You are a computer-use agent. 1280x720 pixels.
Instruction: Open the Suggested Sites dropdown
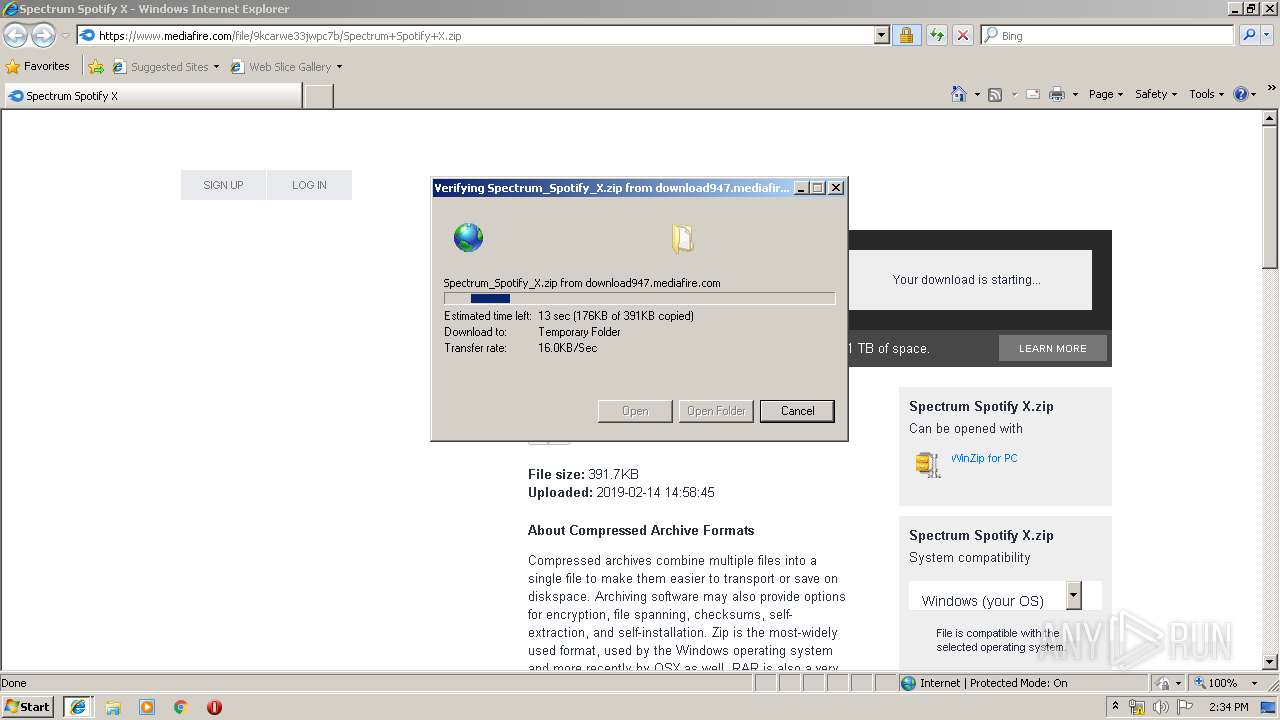[166, 67]
